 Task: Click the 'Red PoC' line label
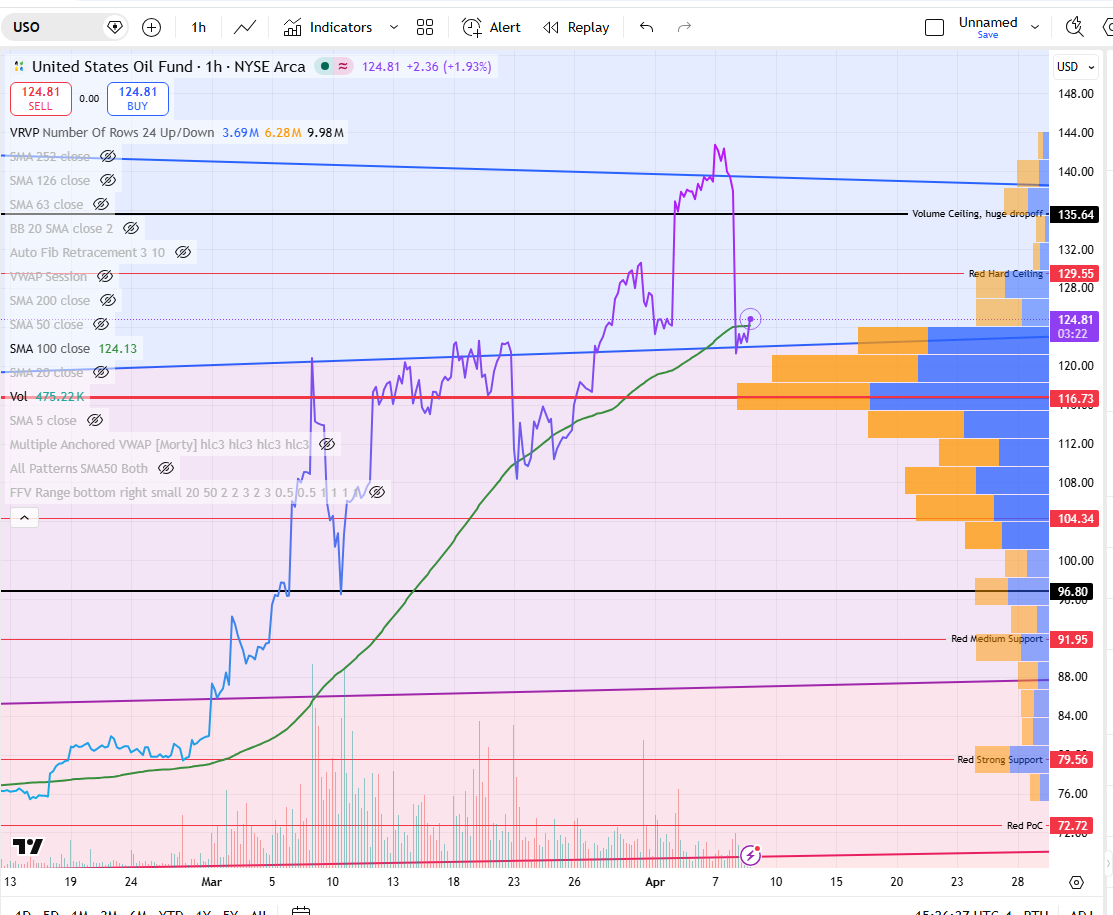(x=1024, y=826)
